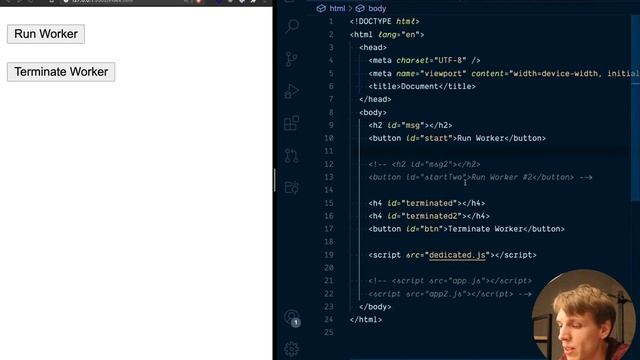
Task: Open the Extensions view
Action: (292, 123)
